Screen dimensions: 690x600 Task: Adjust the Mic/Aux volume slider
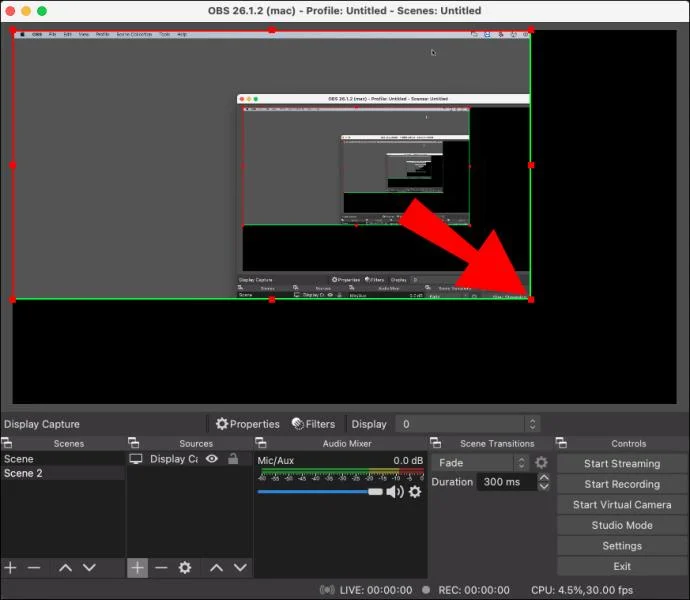click(x=320, y=492)
